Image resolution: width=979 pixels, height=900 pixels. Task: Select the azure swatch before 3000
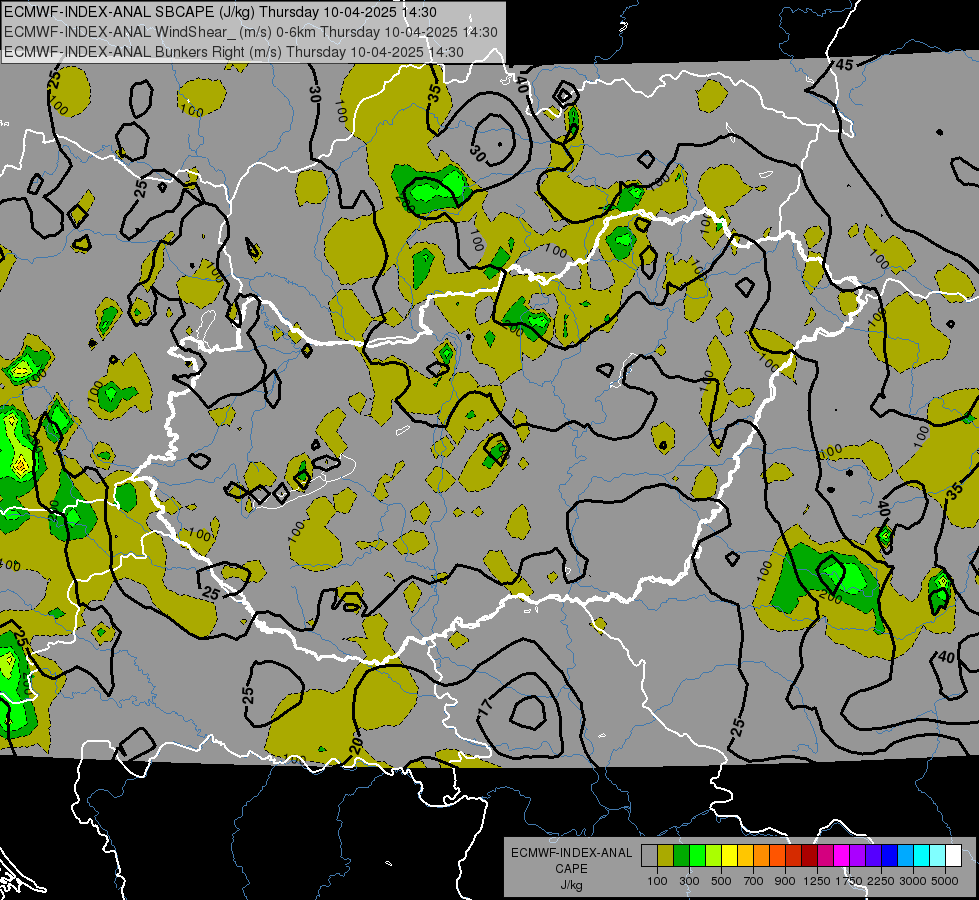pyautogui.click(x=906, y=856)
